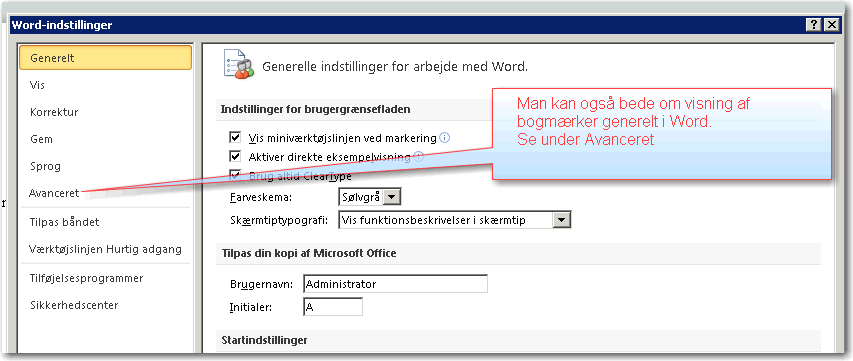Open the Tilføjelsesprogrammer category
The width and height of the screenshot is (853, 361).
pos(86,278)
